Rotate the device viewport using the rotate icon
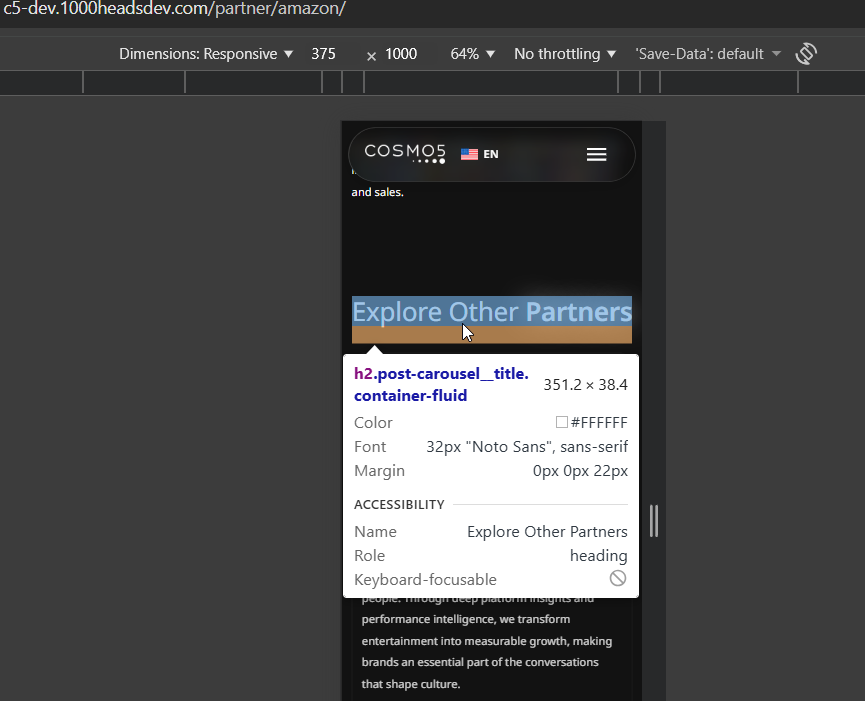Image resolution: width=865 pixels, height=701 pixels. 806,53
